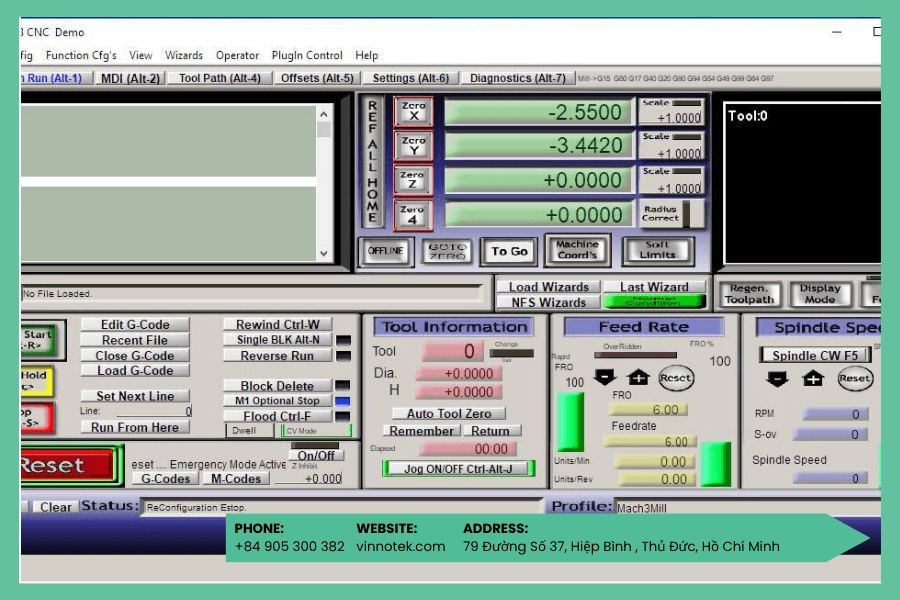
Task: Click the Load G-Code button
Action: [135, 370]
